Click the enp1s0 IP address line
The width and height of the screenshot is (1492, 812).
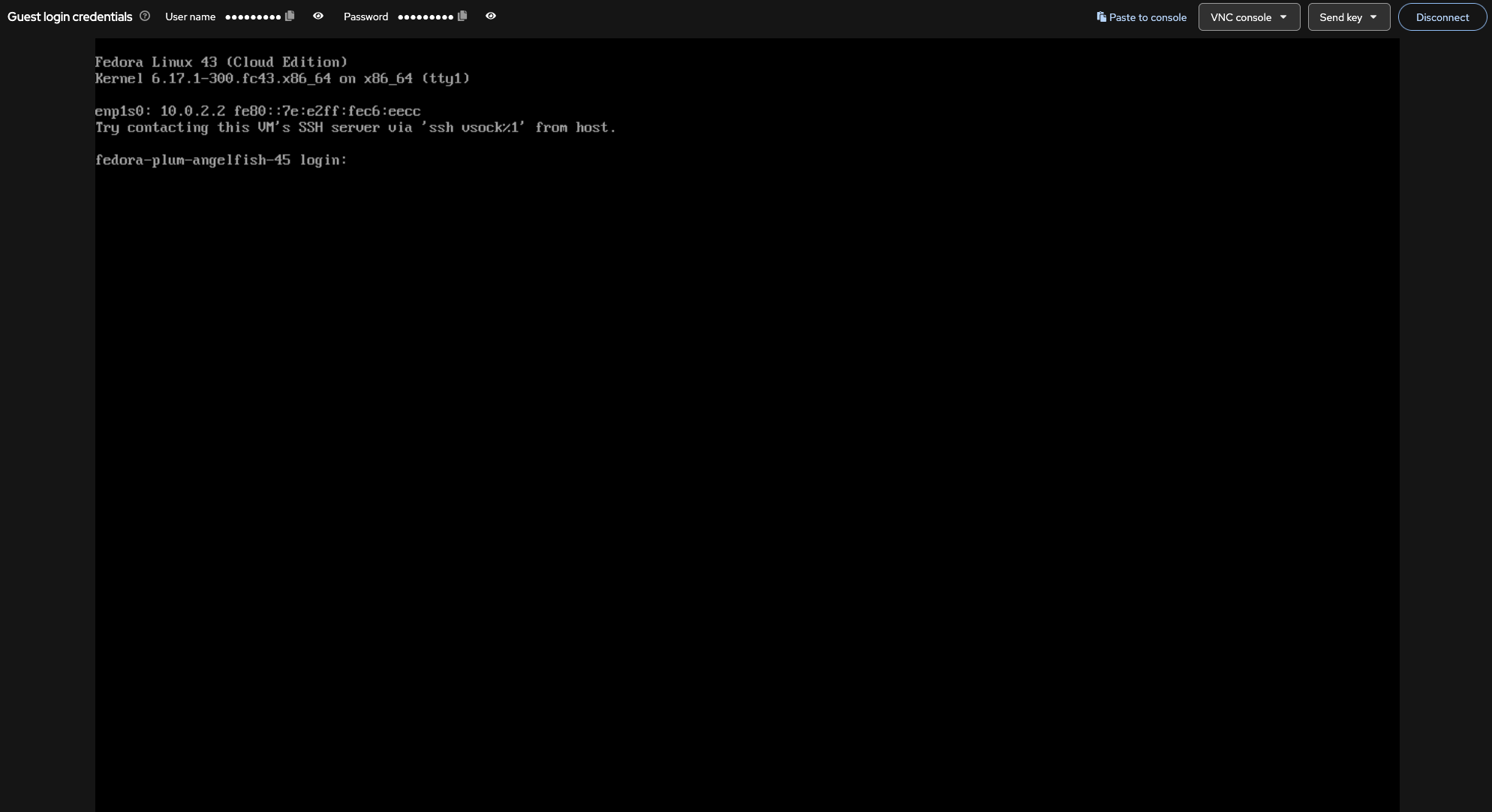(x=257, y=111)
